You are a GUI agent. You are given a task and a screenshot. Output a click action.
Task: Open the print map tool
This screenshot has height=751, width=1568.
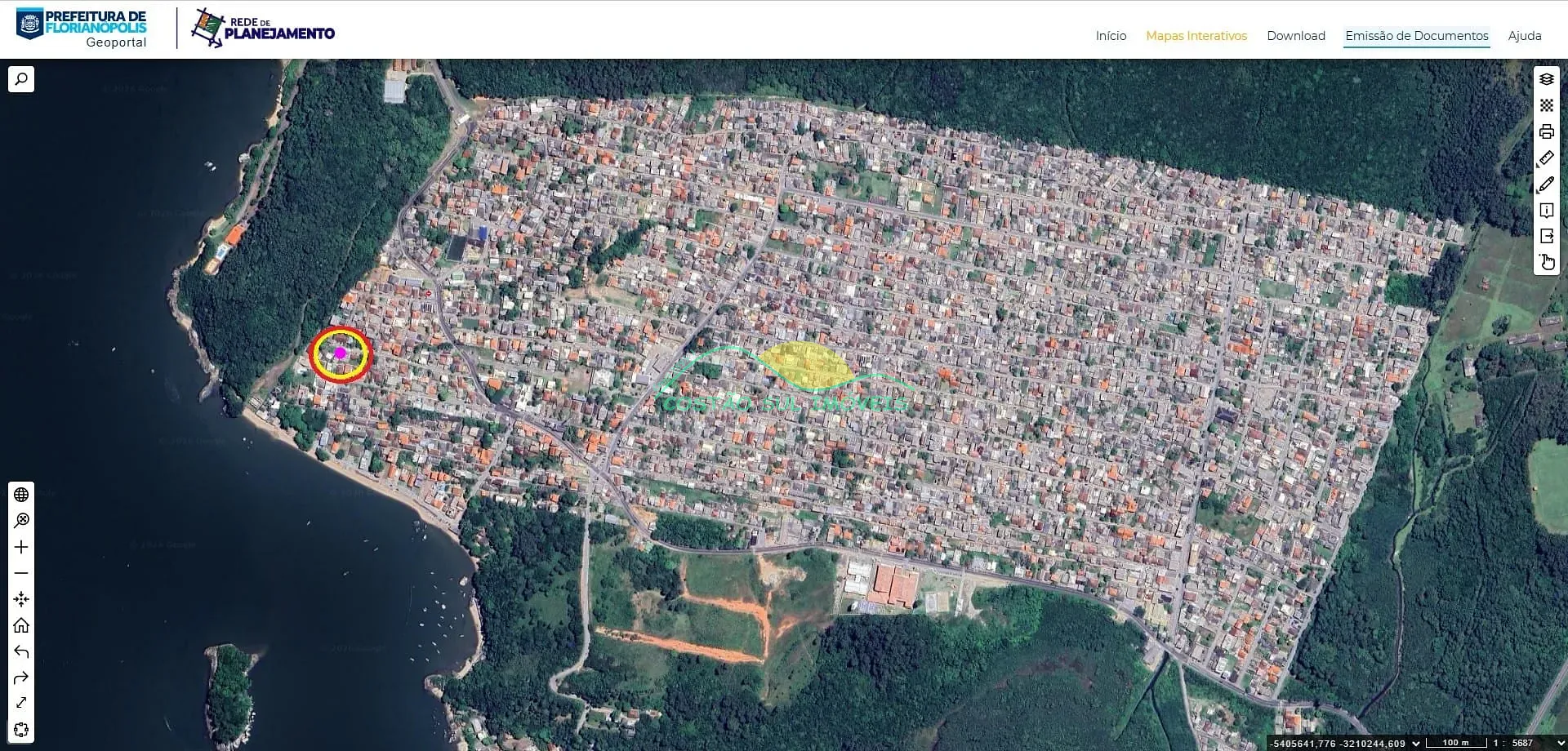[x=1546, y=131]
